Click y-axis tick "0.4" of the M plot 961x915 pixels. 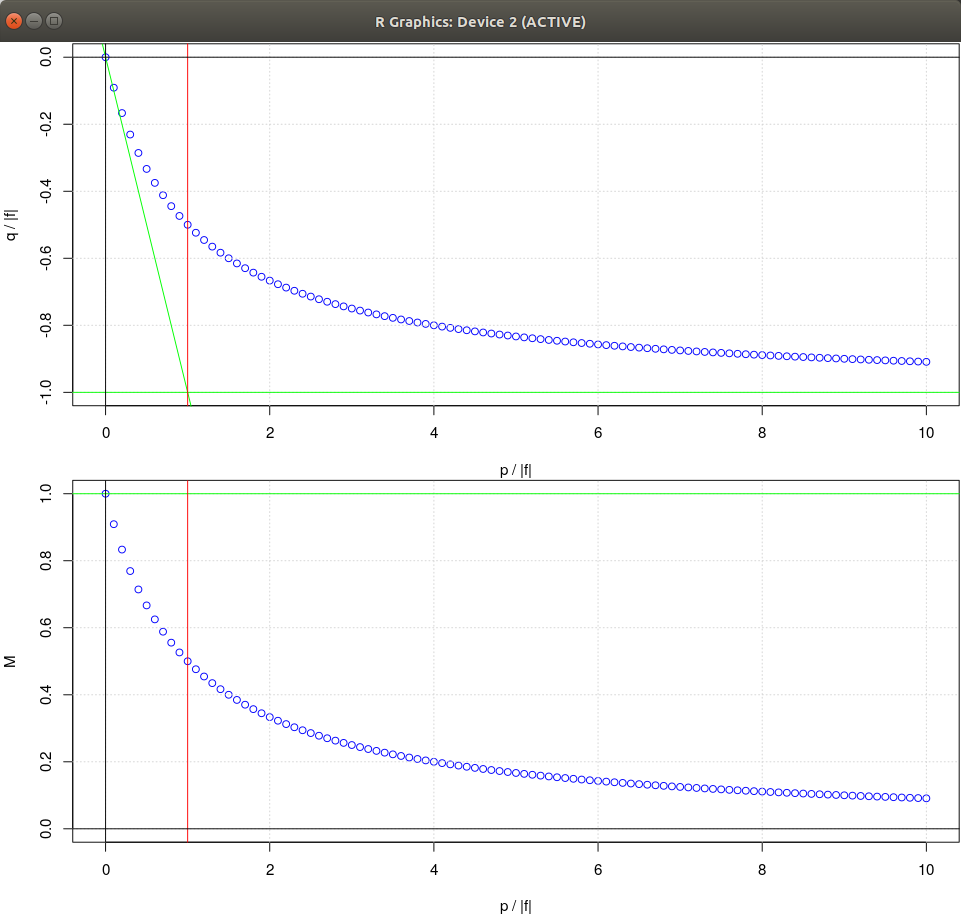pos(46,694)
